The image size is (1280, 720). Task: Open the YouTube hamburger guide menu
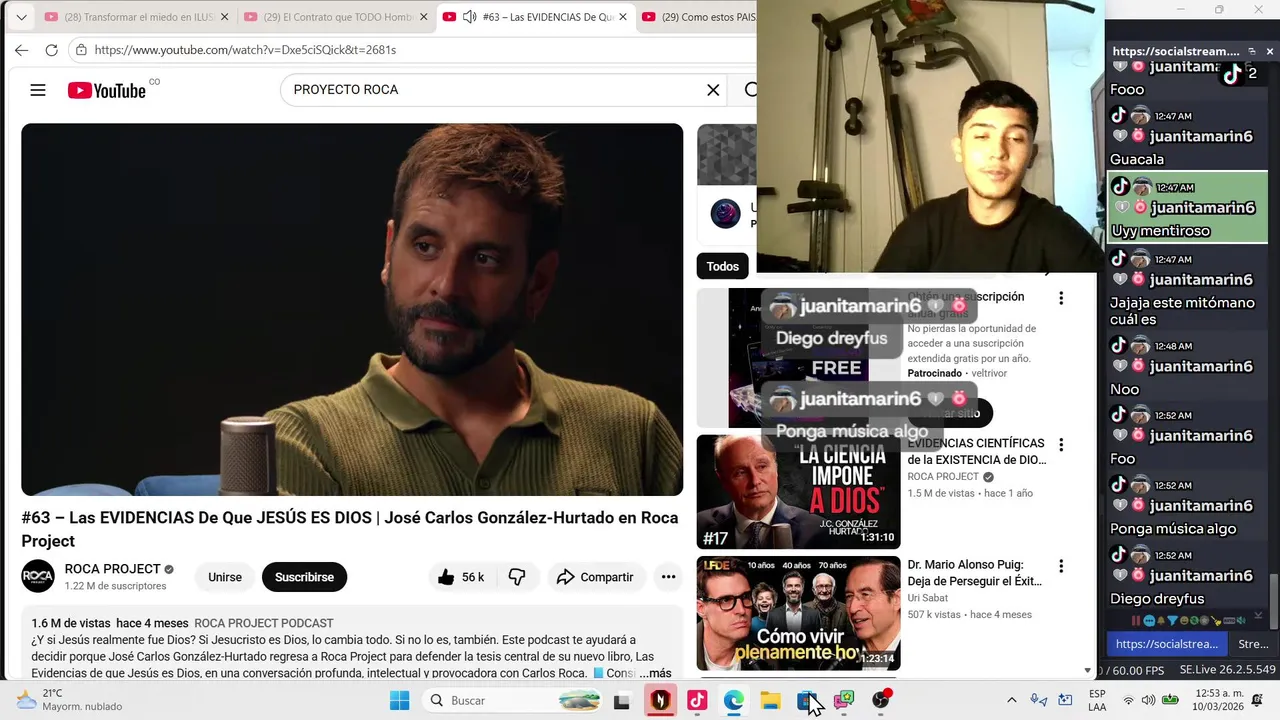point(38,90)
